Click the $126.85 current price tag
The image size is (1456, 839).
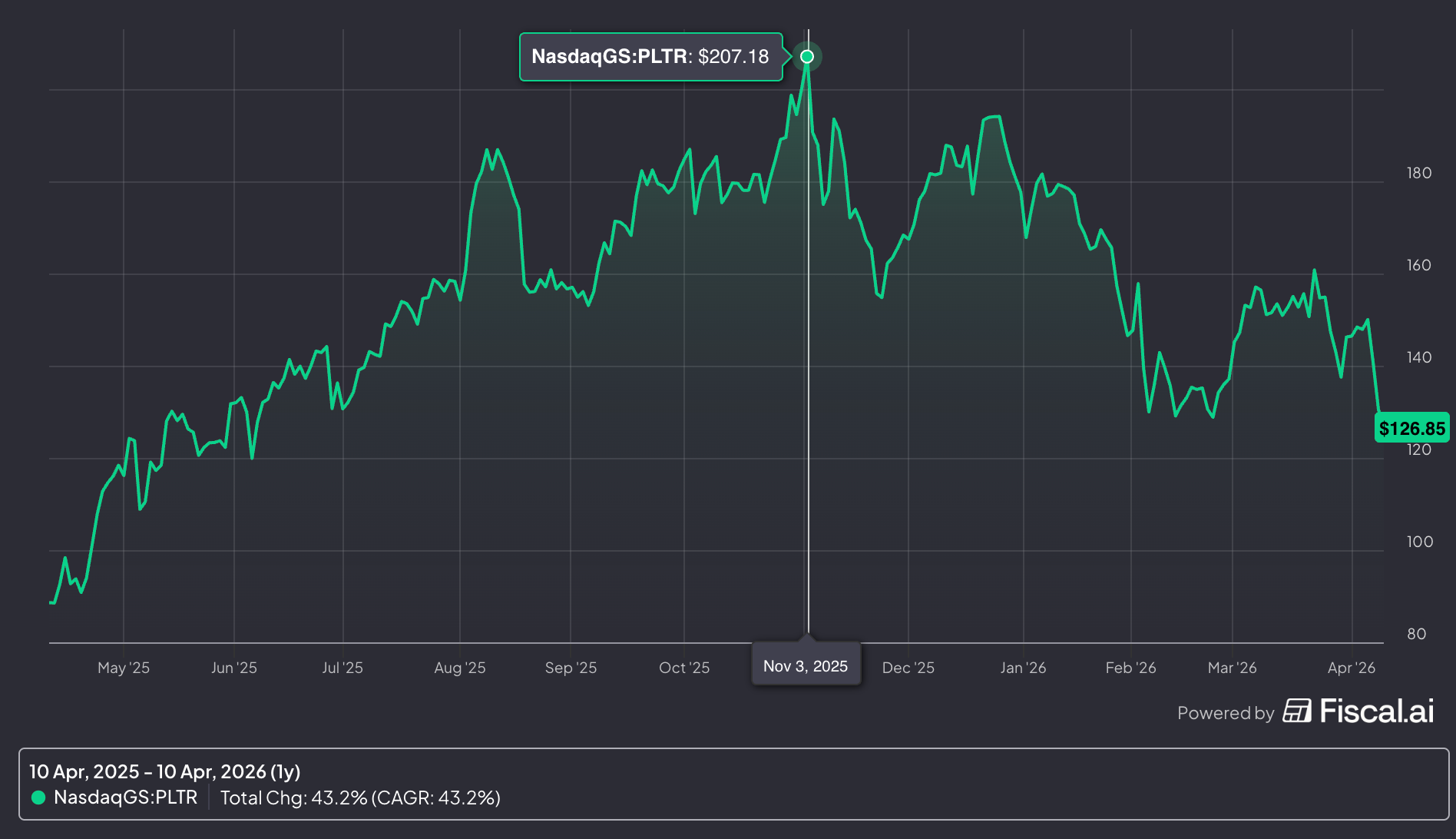click(x=1411, y=428)
